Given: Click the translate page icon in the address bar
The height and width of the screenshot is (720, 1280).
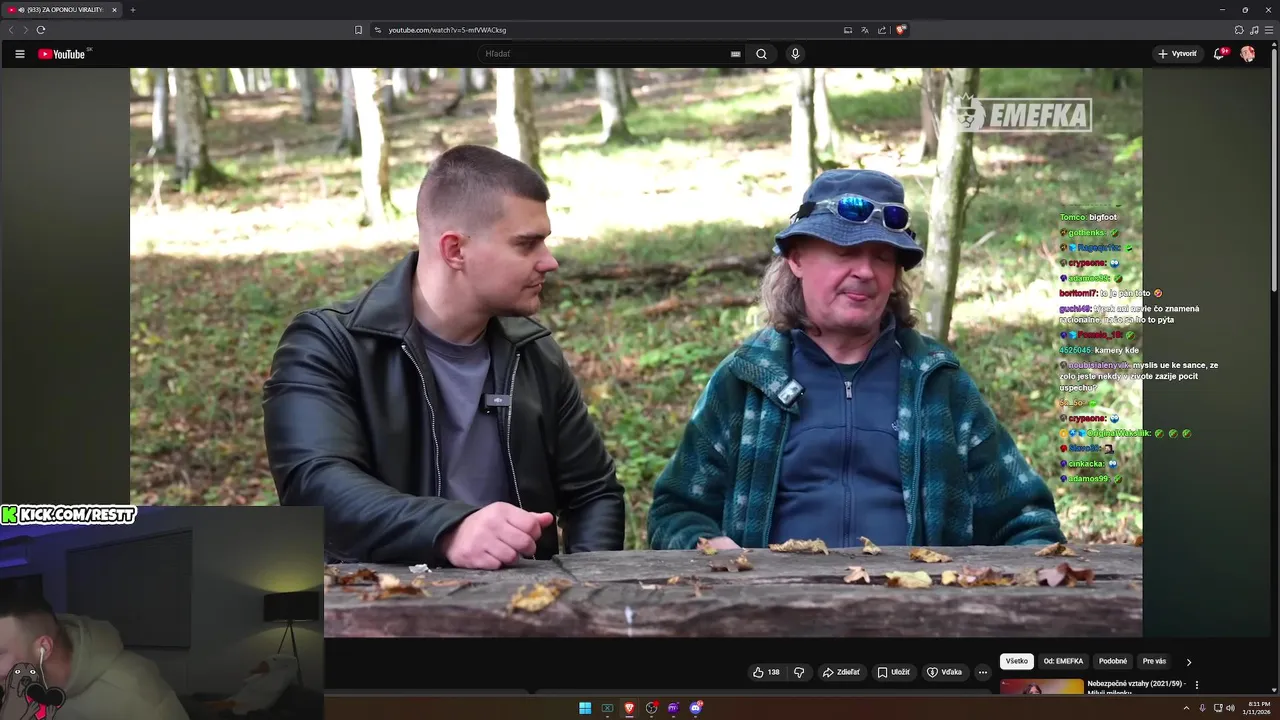Looking at the screenshot, I should pyautogui.click(x=865, y=30).
